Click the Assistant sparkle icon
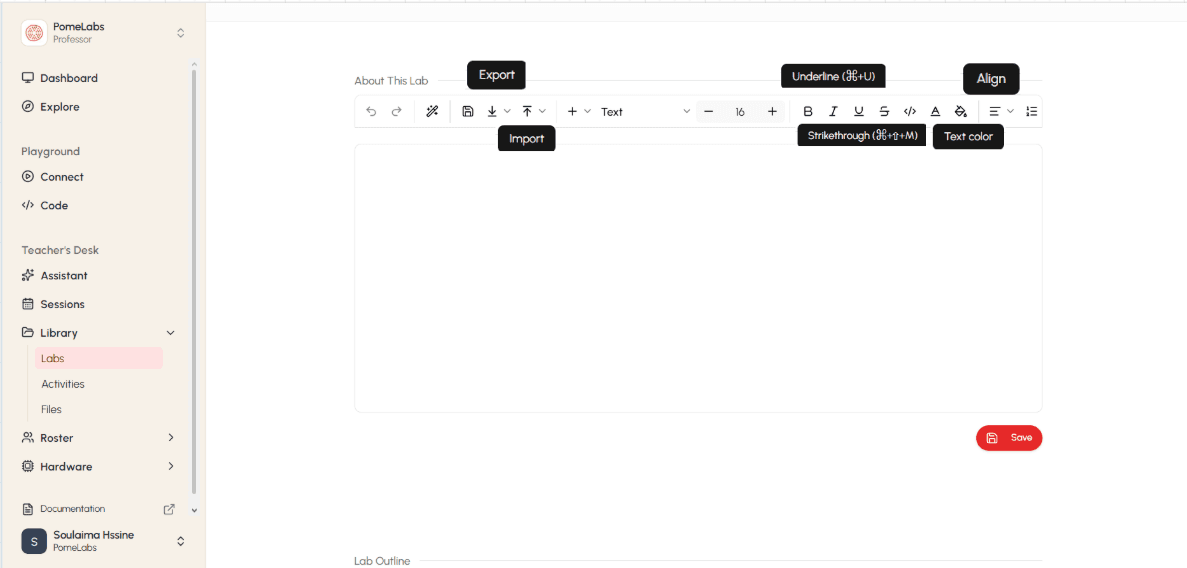 click(28, 276)
